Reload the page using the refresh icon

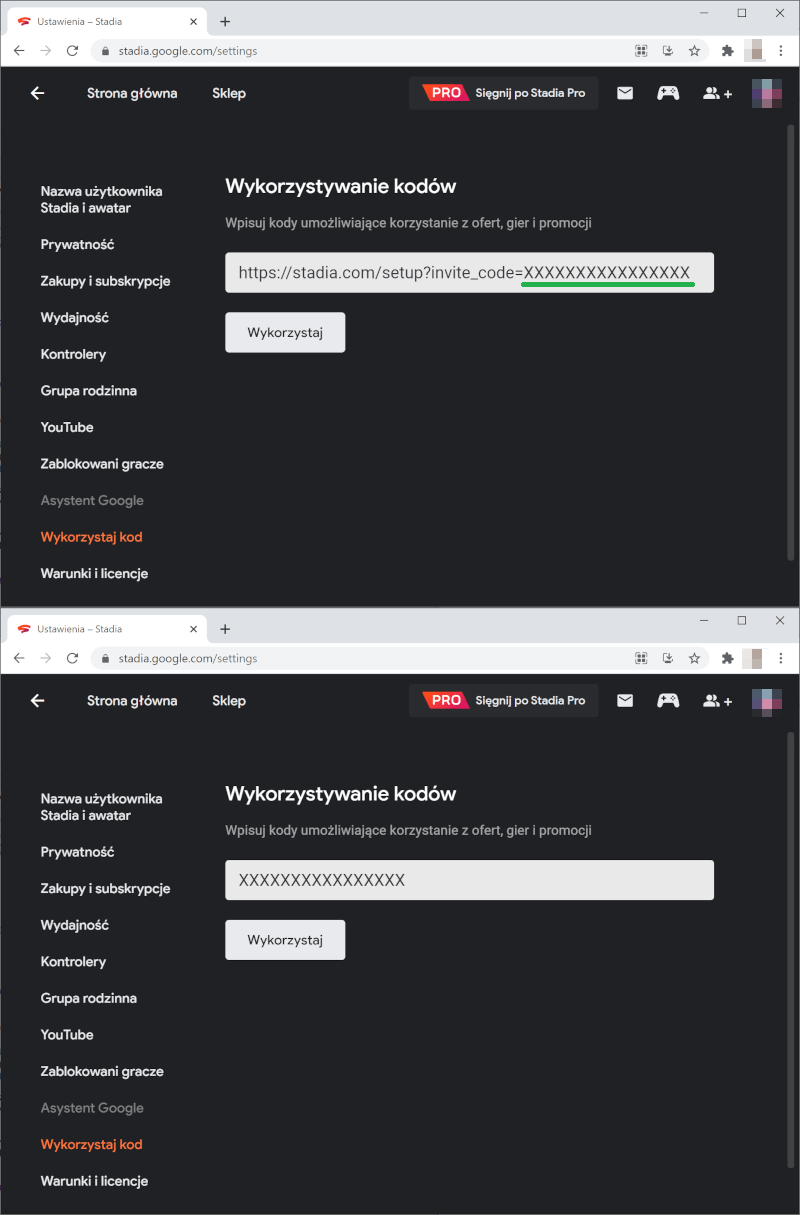point(71,50)
